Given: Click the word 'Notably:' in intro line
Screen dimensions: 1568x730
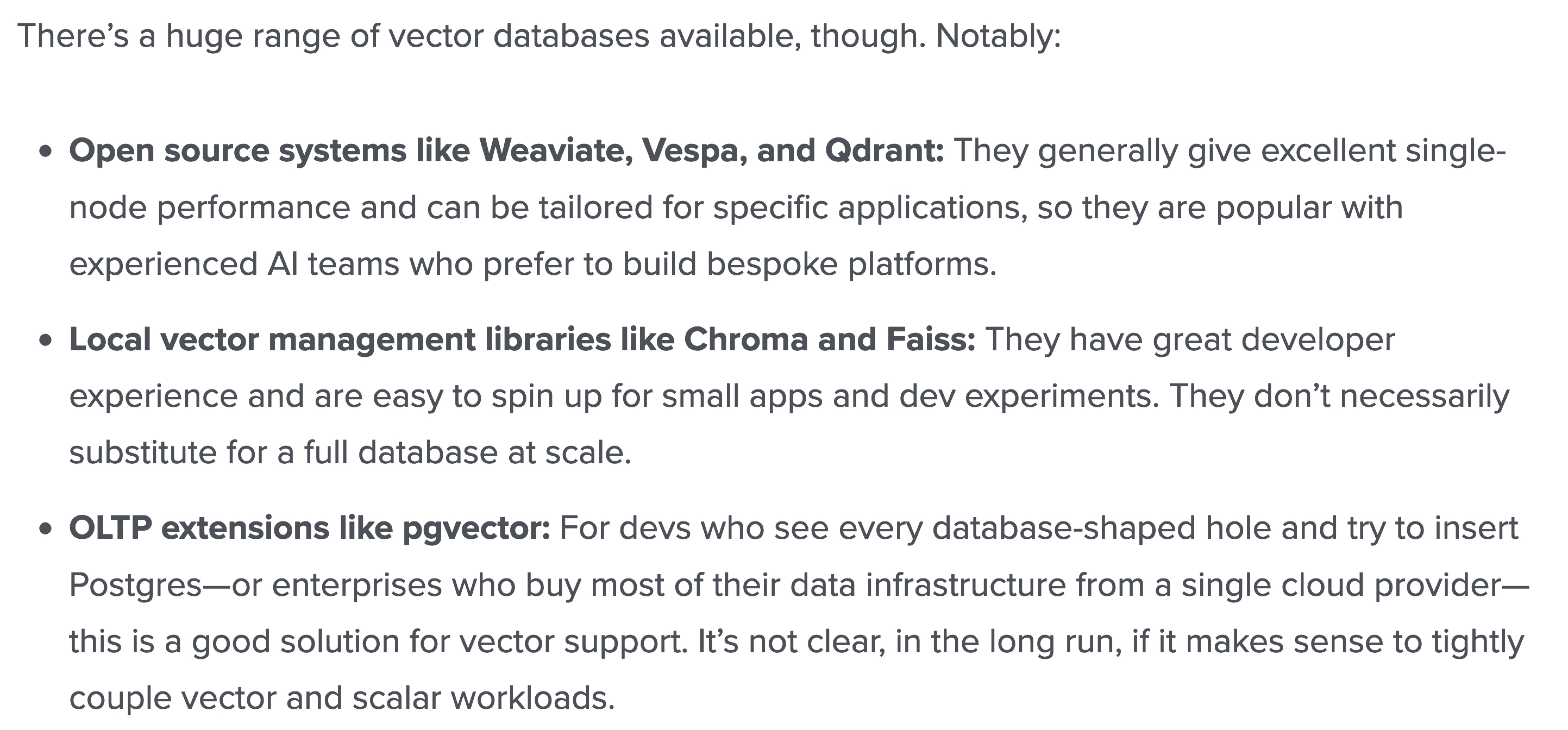Looking at the screenshot, I should click(x=998, y=36).
